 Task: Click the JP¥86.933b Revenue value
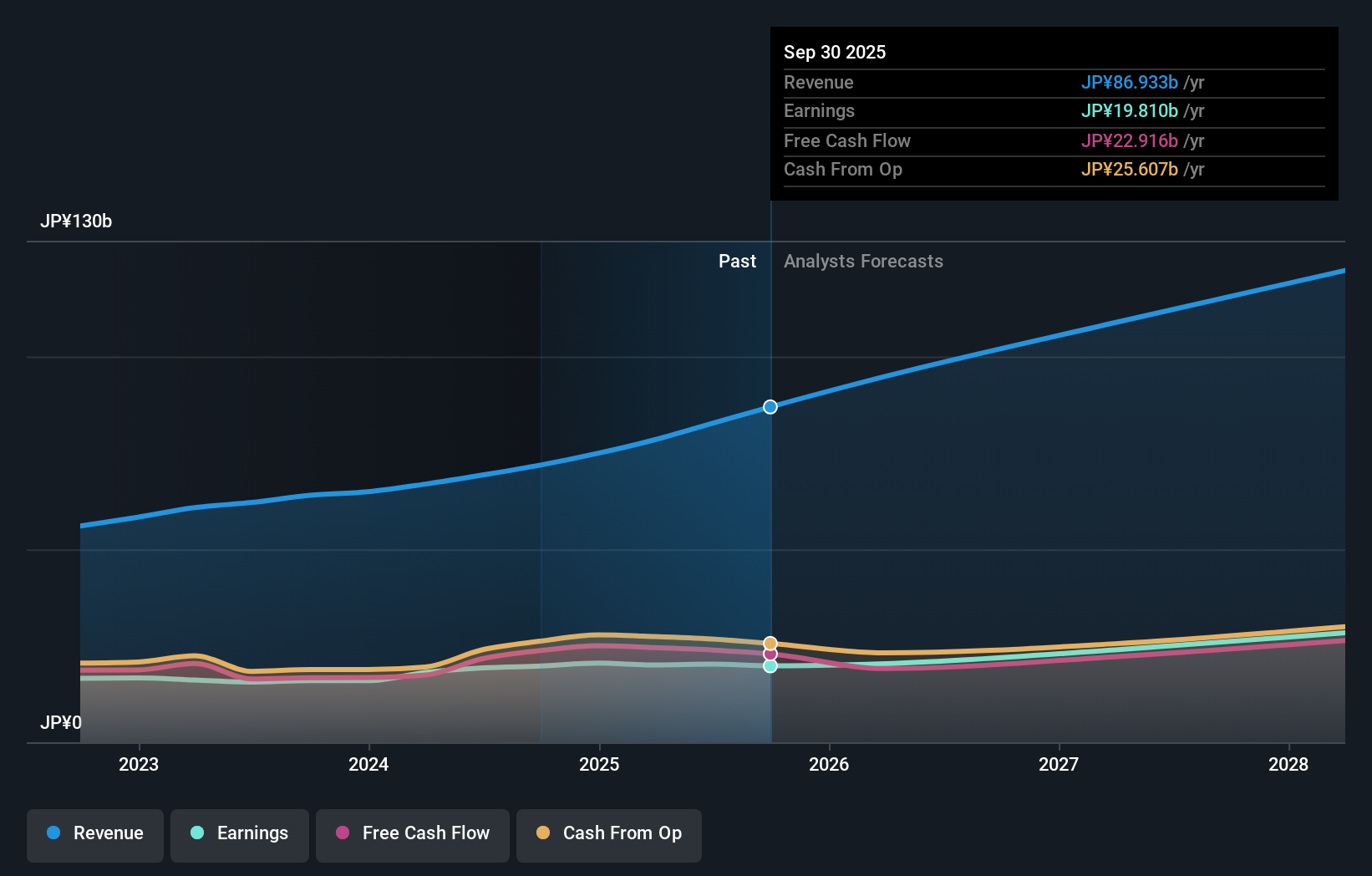(1131, 83)
